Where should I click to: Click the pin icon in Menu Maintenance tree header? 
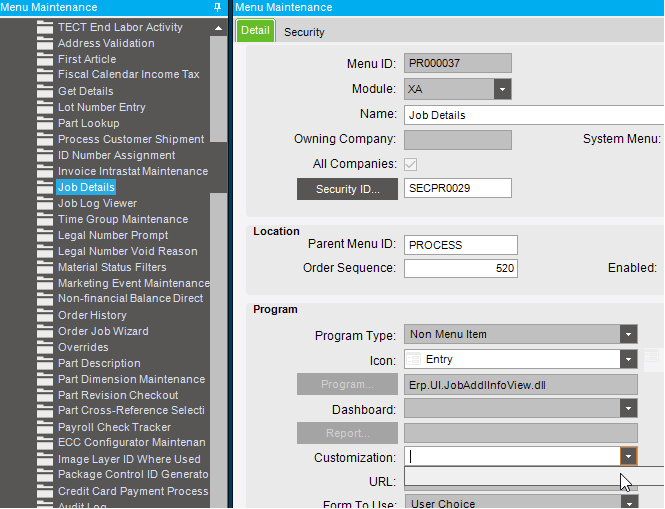tap(217, 8)
